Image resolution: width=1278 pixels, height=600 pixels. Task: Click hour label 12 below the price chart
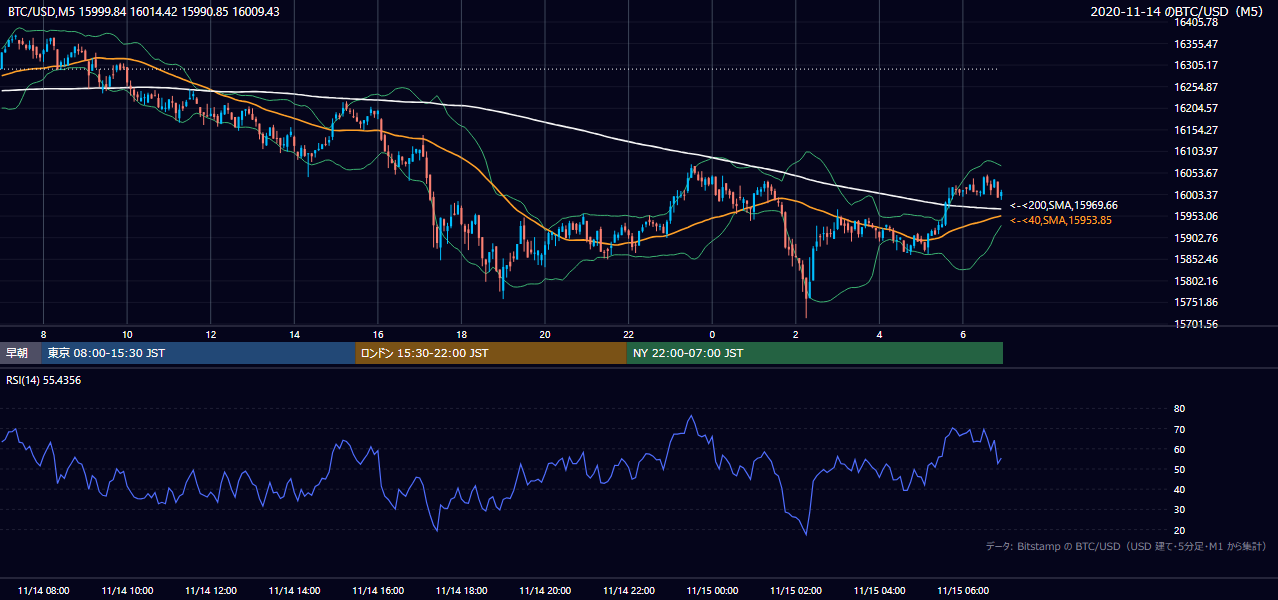(211, 334)
